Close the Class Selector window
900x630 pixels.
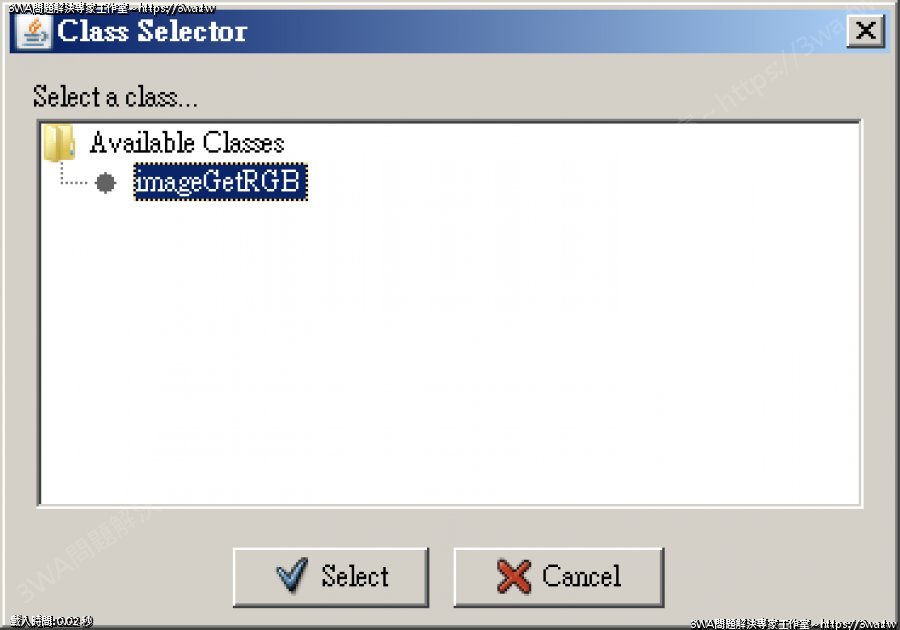[x=866, y=31]
